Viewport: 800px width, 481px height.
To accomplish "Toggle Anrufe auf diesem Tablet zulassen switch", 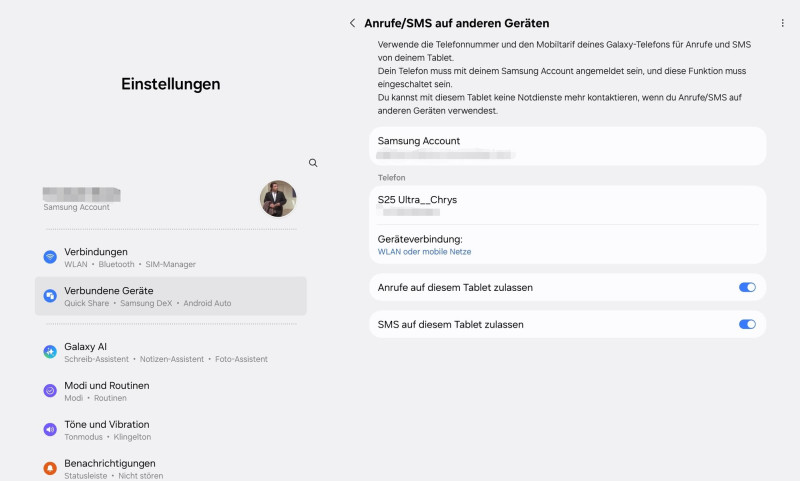I will pyautogui.click(x=747, y=287).
